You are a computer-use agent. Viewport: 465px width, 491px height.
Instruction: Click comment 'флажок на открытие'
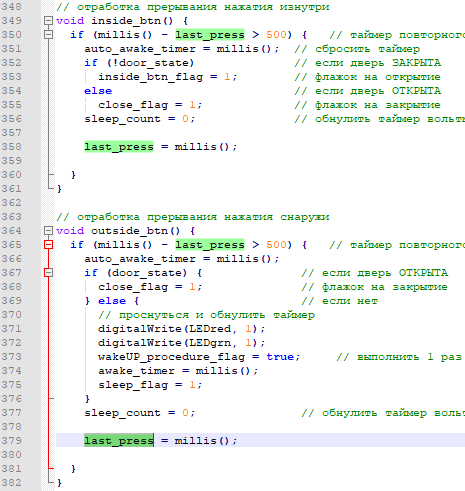tap(368, 77)
